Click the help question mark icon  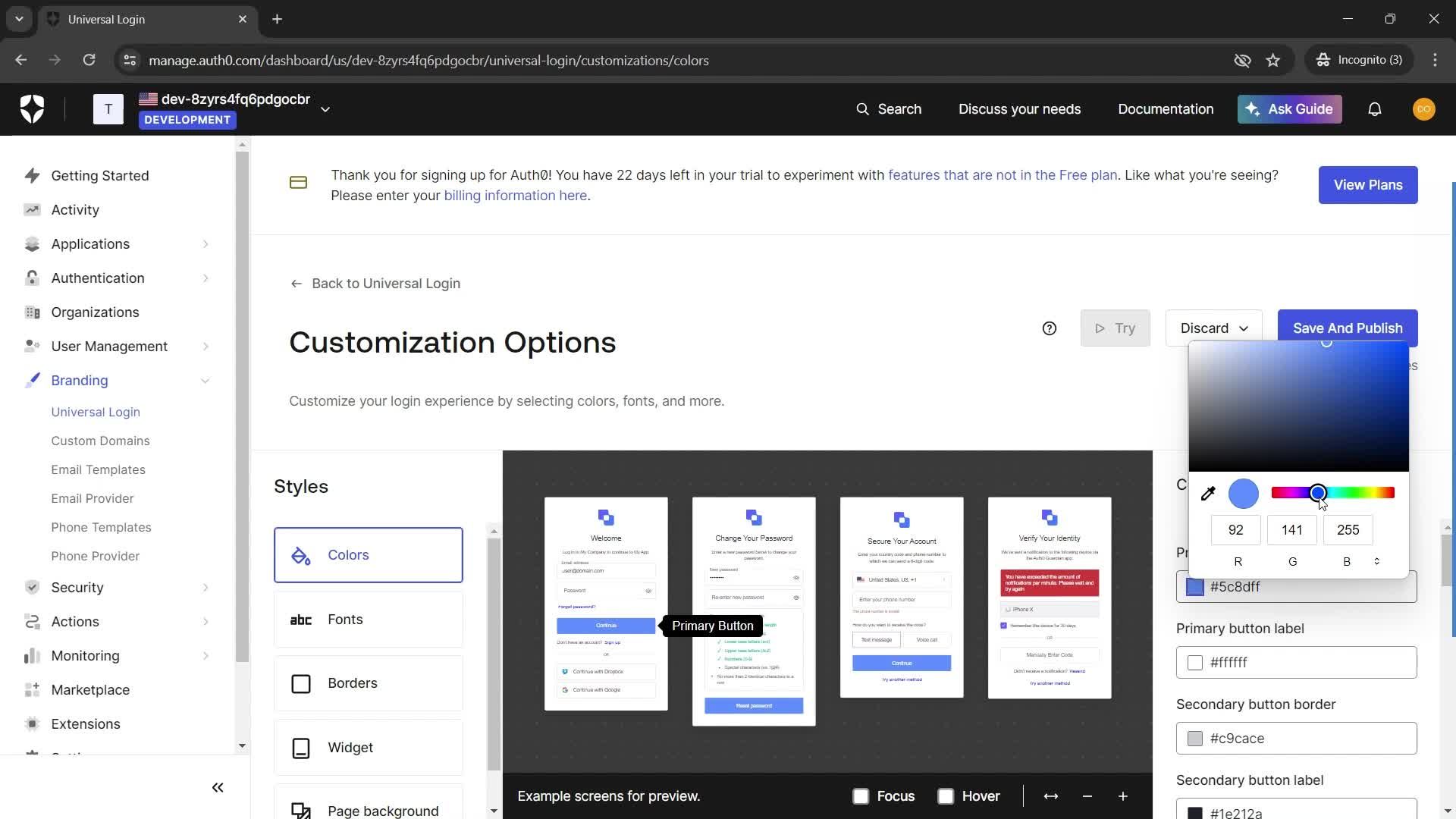[x=1050, y=328]
